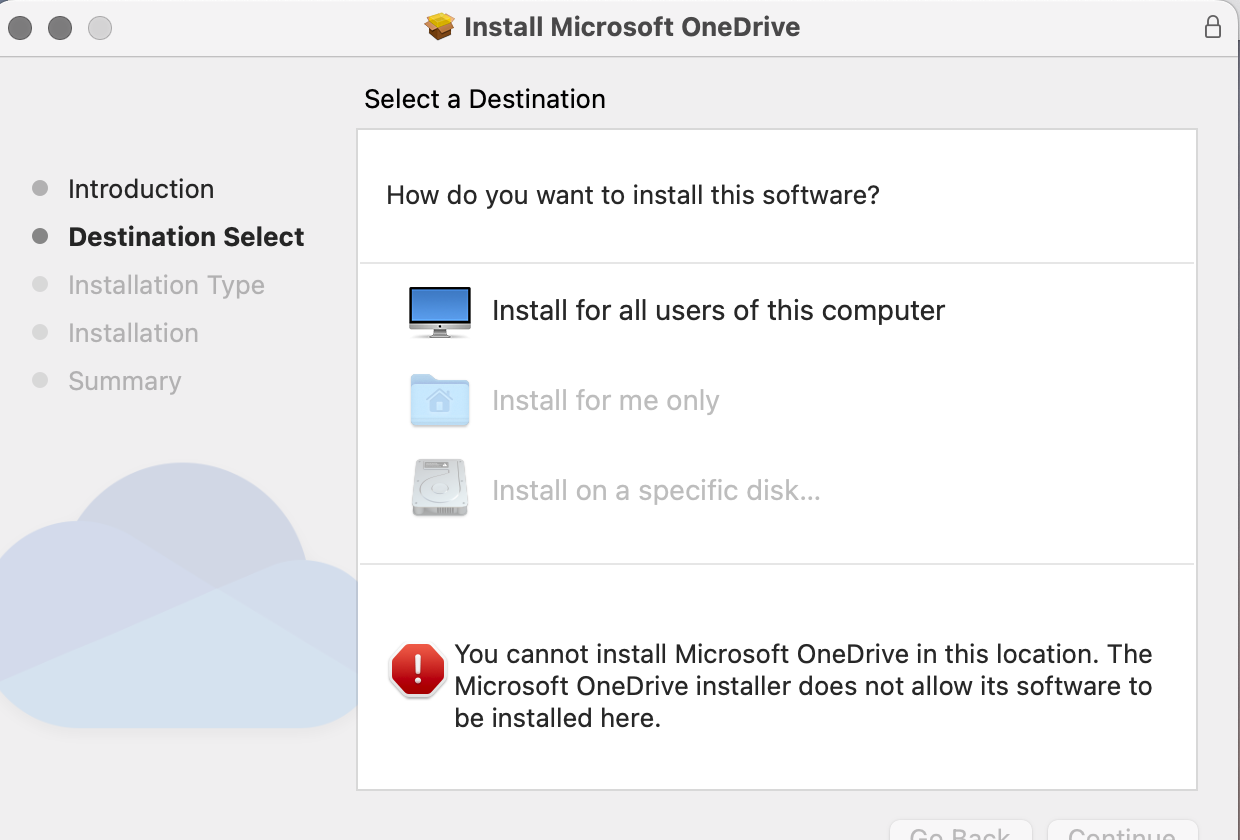Click the Install Microsoft OneDrive window title

point(632,27)
